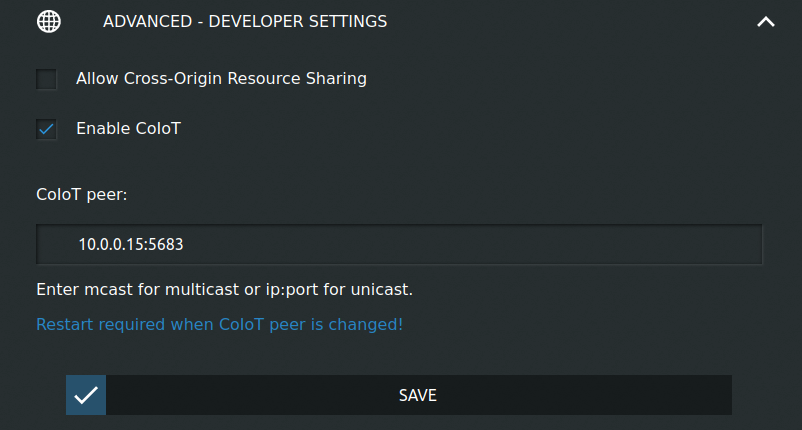Image resolution: width=802 pixels, height=430 pixels.
Task: Collapse the Developer Settings section with the chevron
Action: pyautogui.click(x=766, y=21)
